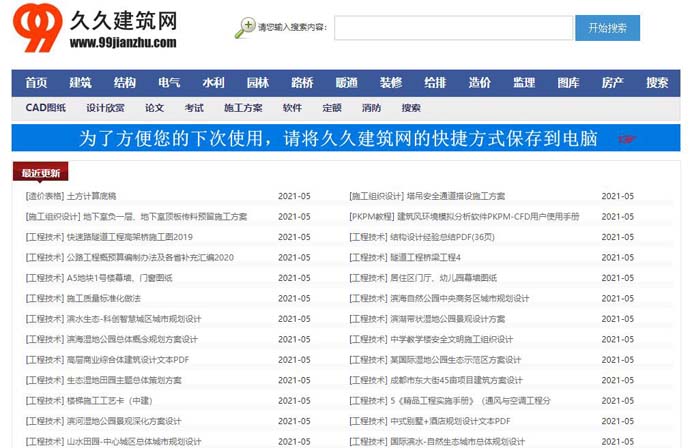Screen dimensions: 690x448
Task: Go to 设计欣赏 in the sub-navigation
Action: point(105,108)
